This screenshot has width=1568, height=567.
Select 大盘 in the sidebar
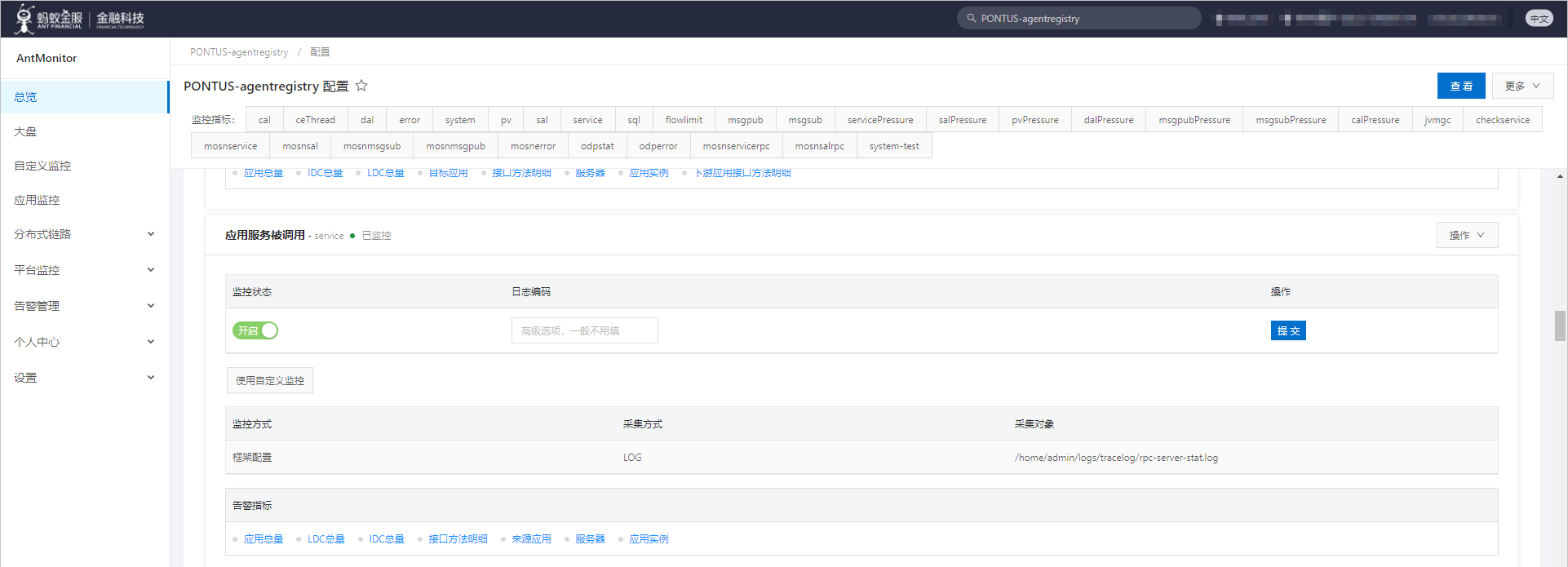pyautogui.click(x=85, y=131)
